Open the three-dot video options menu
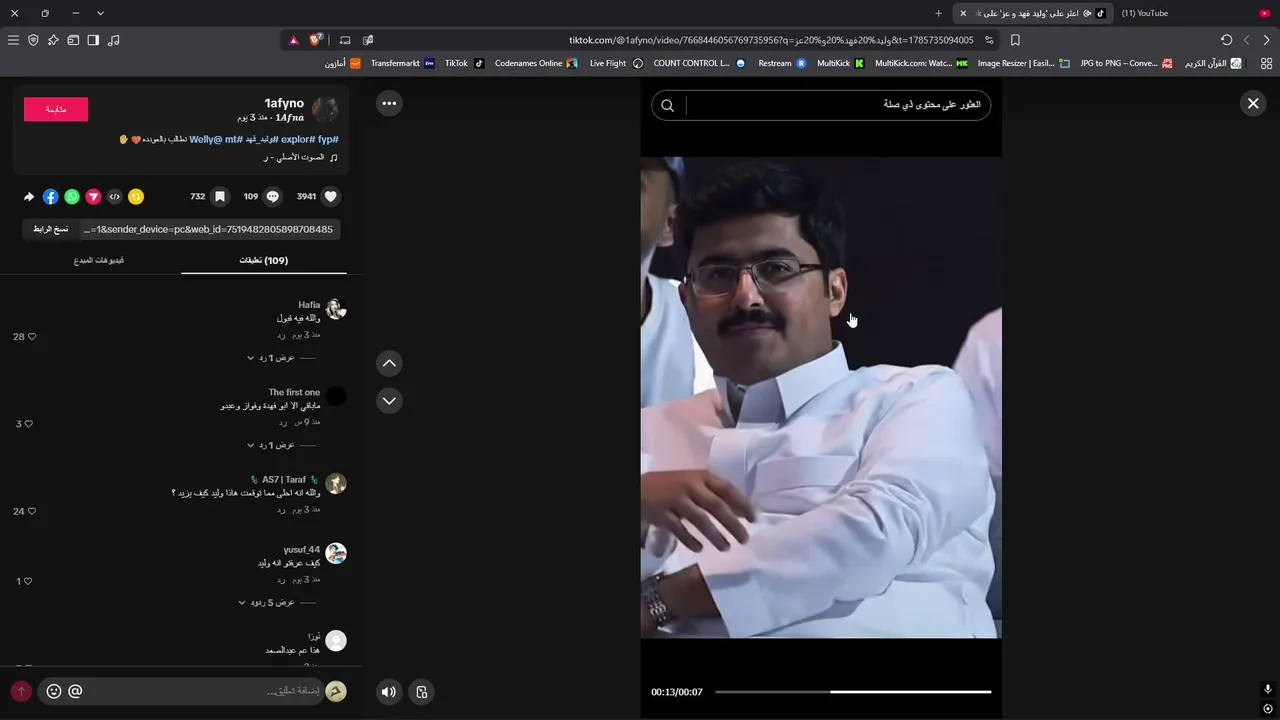This screenshot has height=720, width=1280. [x=389, y=103]
